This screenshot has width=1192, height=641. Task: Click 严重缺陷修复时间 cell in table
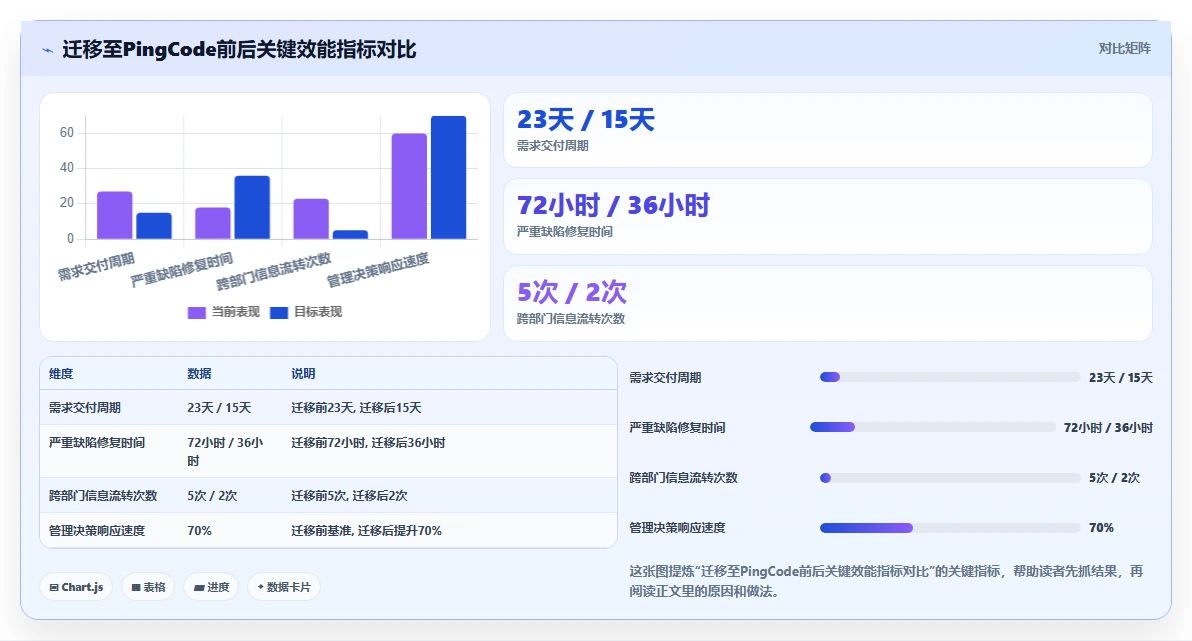coord(97,443)
